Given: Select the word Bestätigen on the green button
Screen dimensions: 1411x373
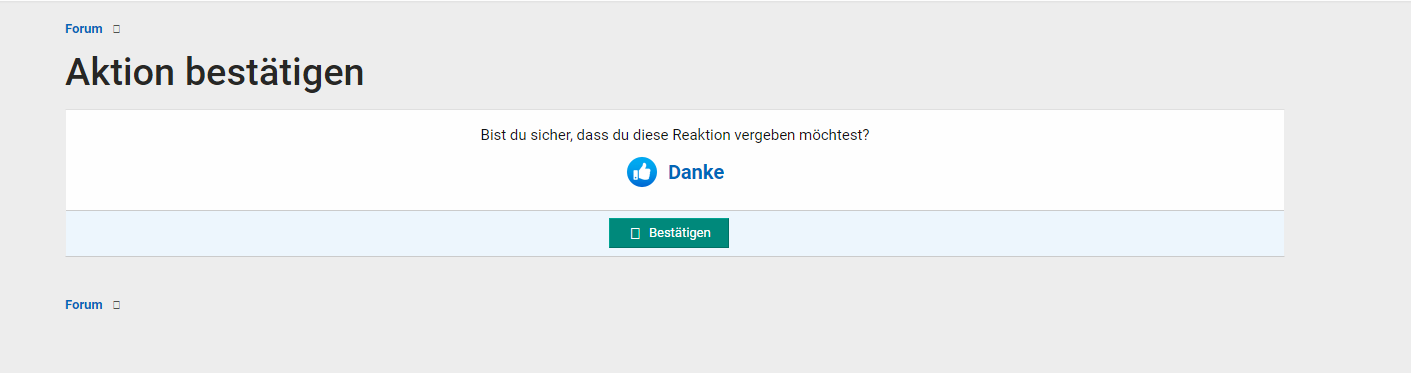Looking at the screenshot, I should tap(680, 233).
